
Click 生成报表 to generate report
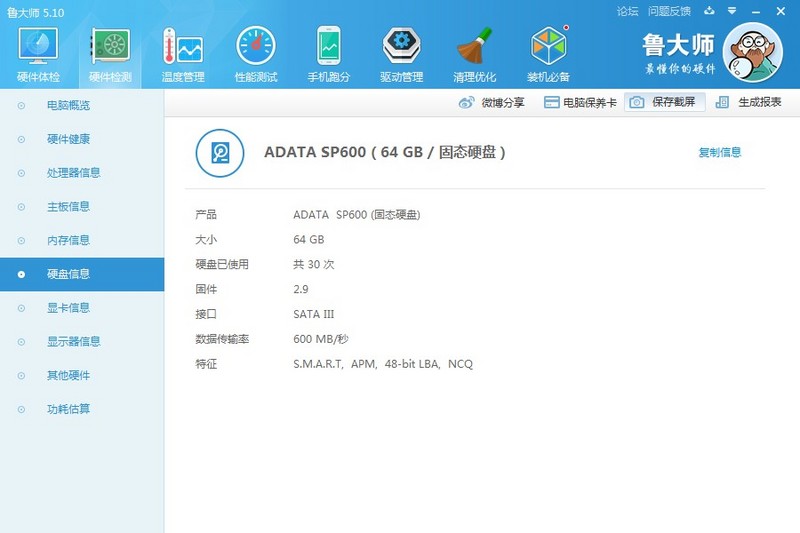click(748, 102)
